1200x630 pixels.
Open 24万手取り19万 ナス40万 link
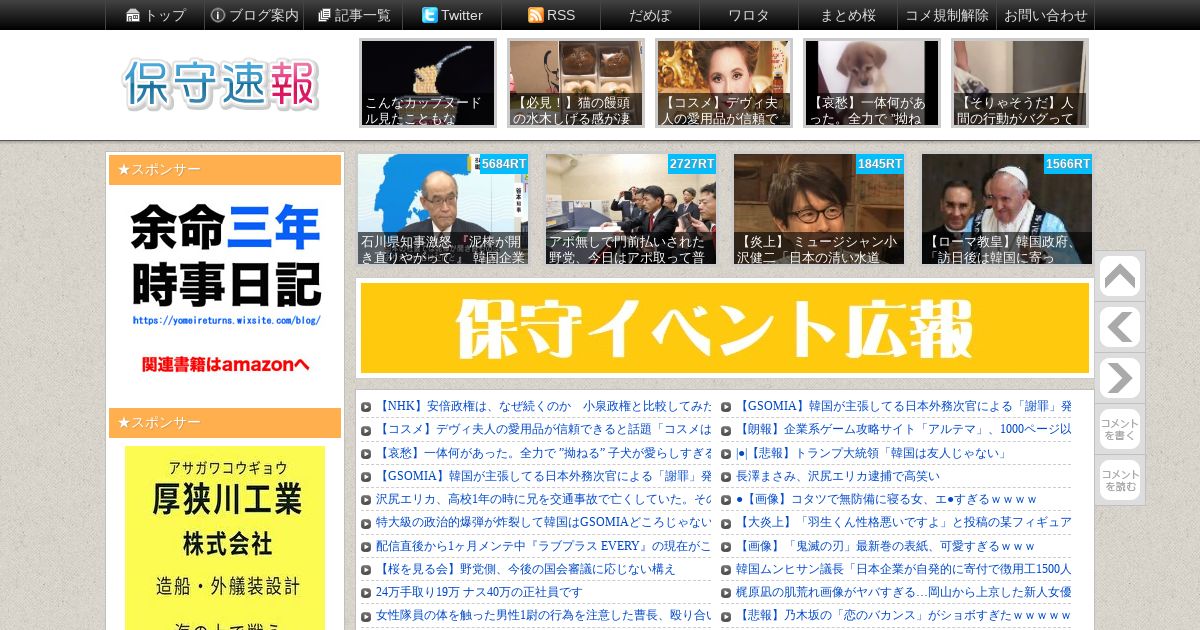(479, 592)
